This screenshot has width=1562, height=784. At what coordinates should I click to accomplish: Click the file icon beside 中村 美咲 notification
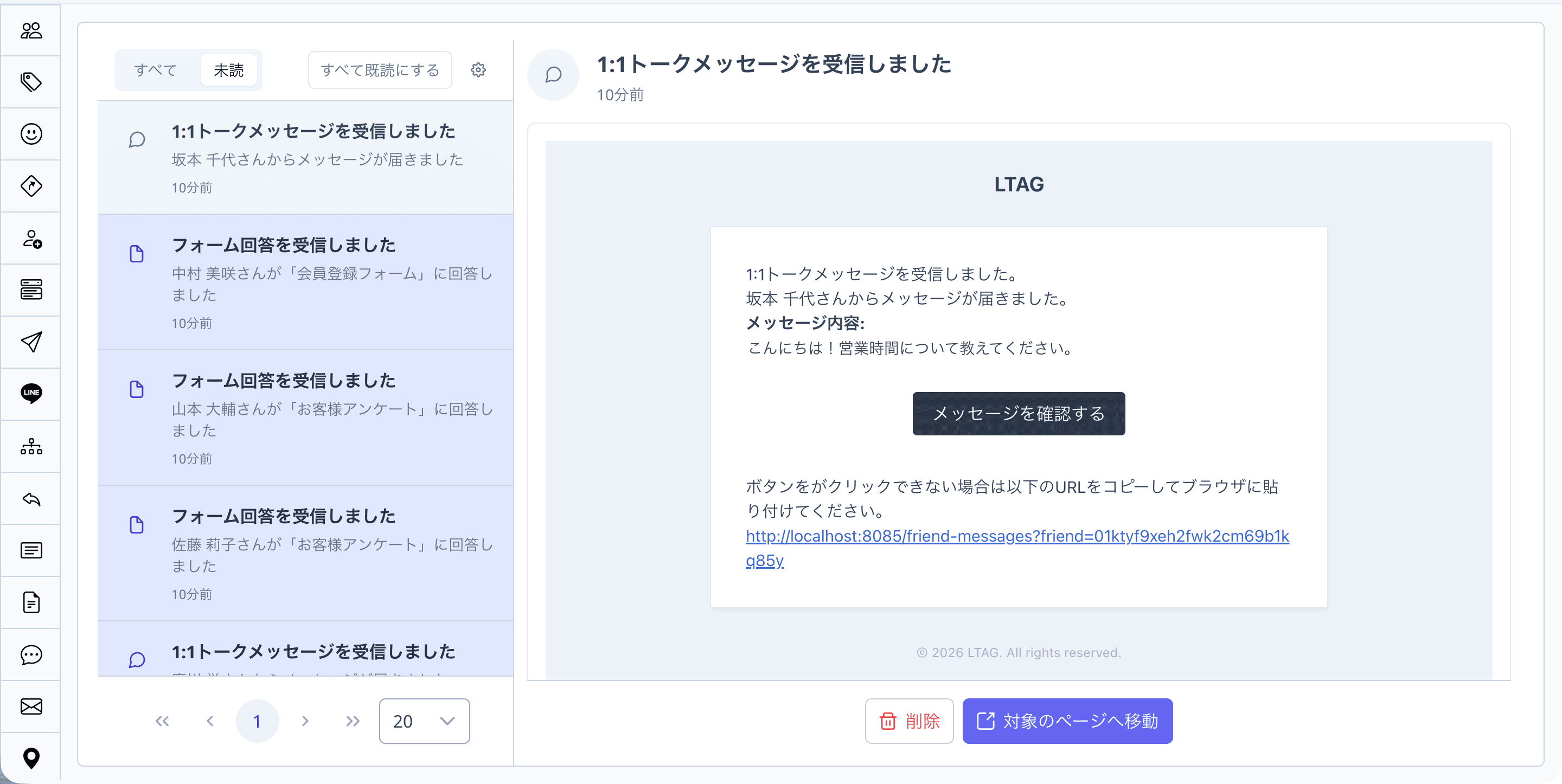tap(137, 254)
